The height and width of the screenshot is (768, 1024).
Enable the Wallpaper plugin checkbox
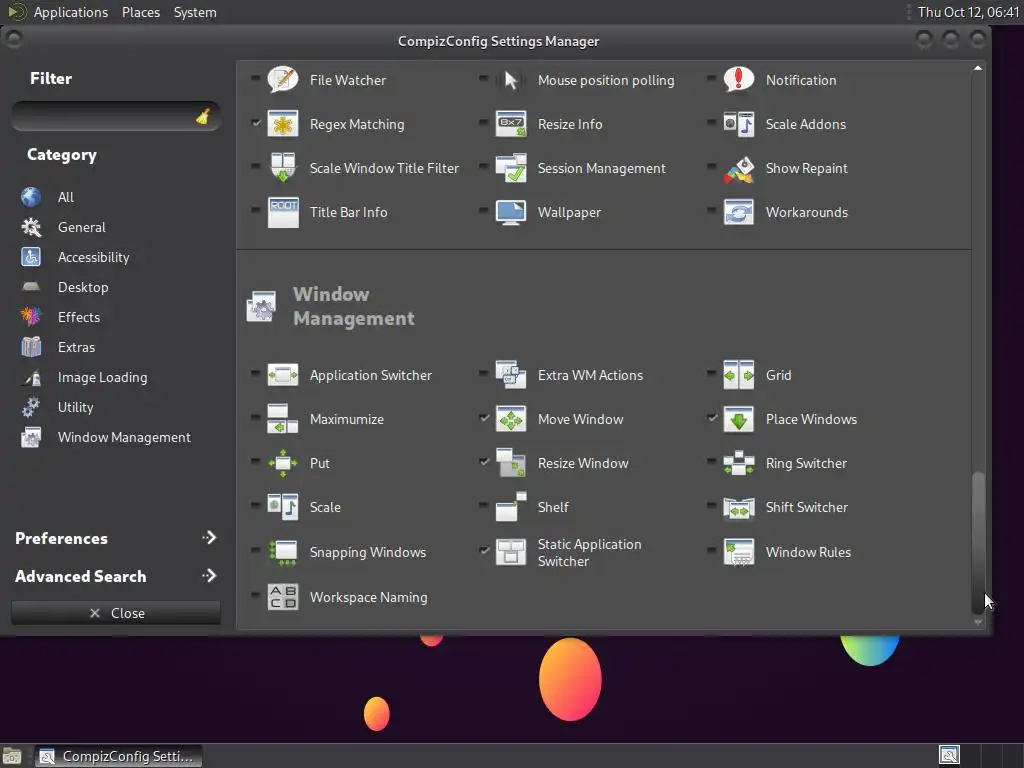(x=484, y=211)
